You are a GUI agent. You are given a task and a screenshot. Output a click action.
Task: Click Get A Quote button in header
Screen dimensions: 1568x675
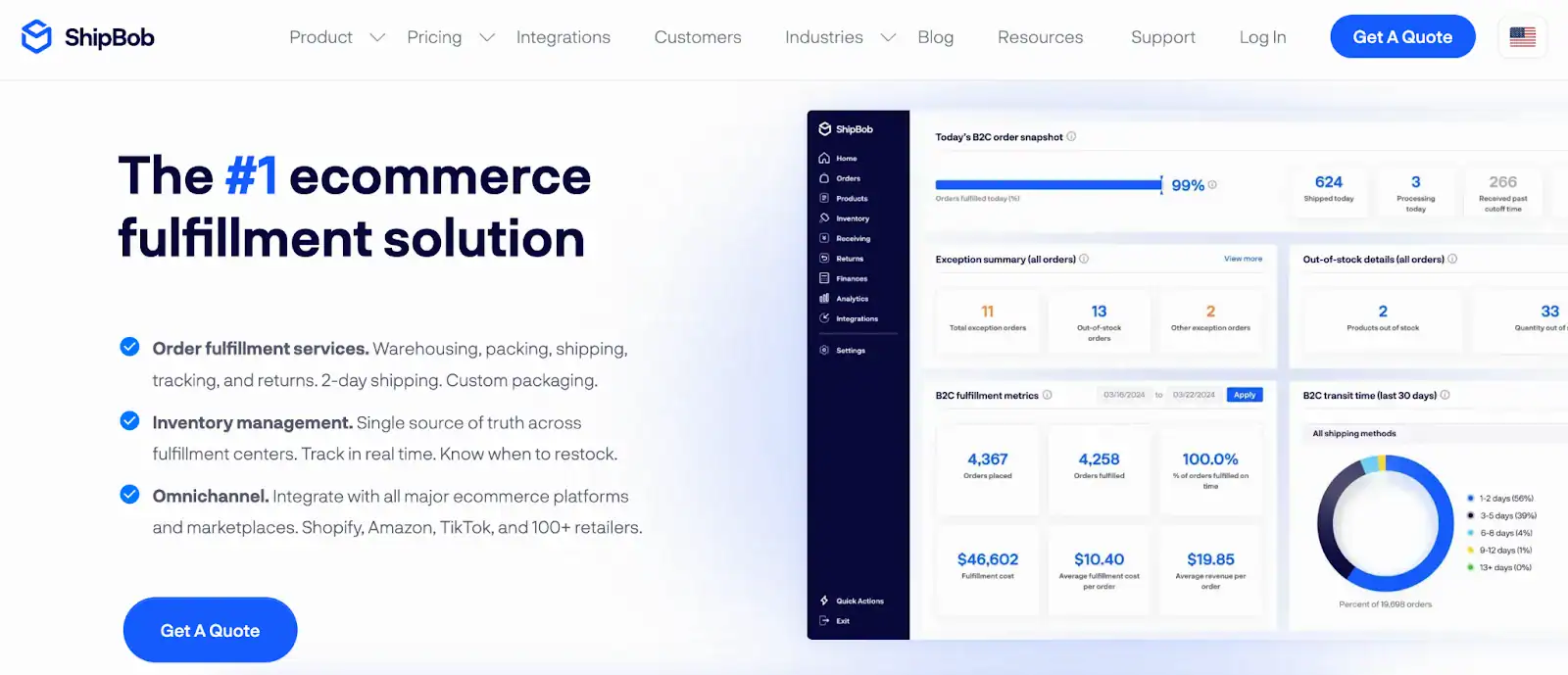[x=1402, y=36]
